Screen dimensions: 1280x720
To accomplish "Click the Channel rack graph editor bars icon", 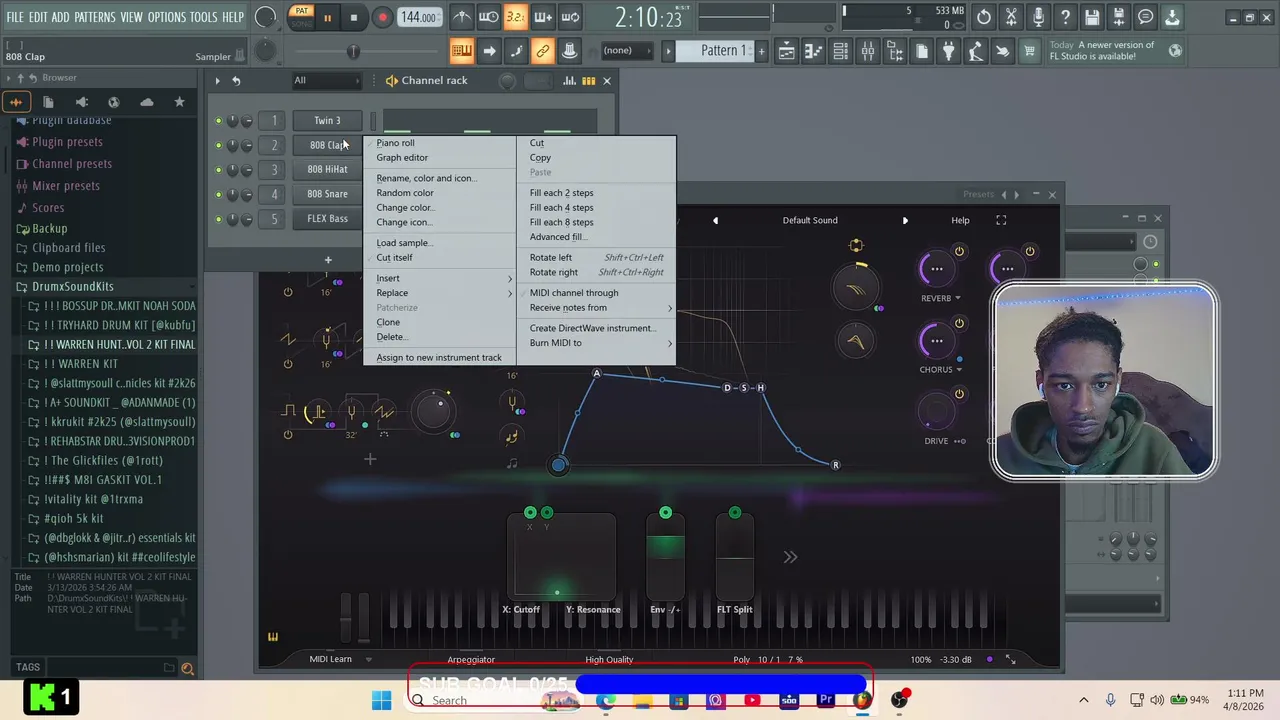I will coord(569,81).
